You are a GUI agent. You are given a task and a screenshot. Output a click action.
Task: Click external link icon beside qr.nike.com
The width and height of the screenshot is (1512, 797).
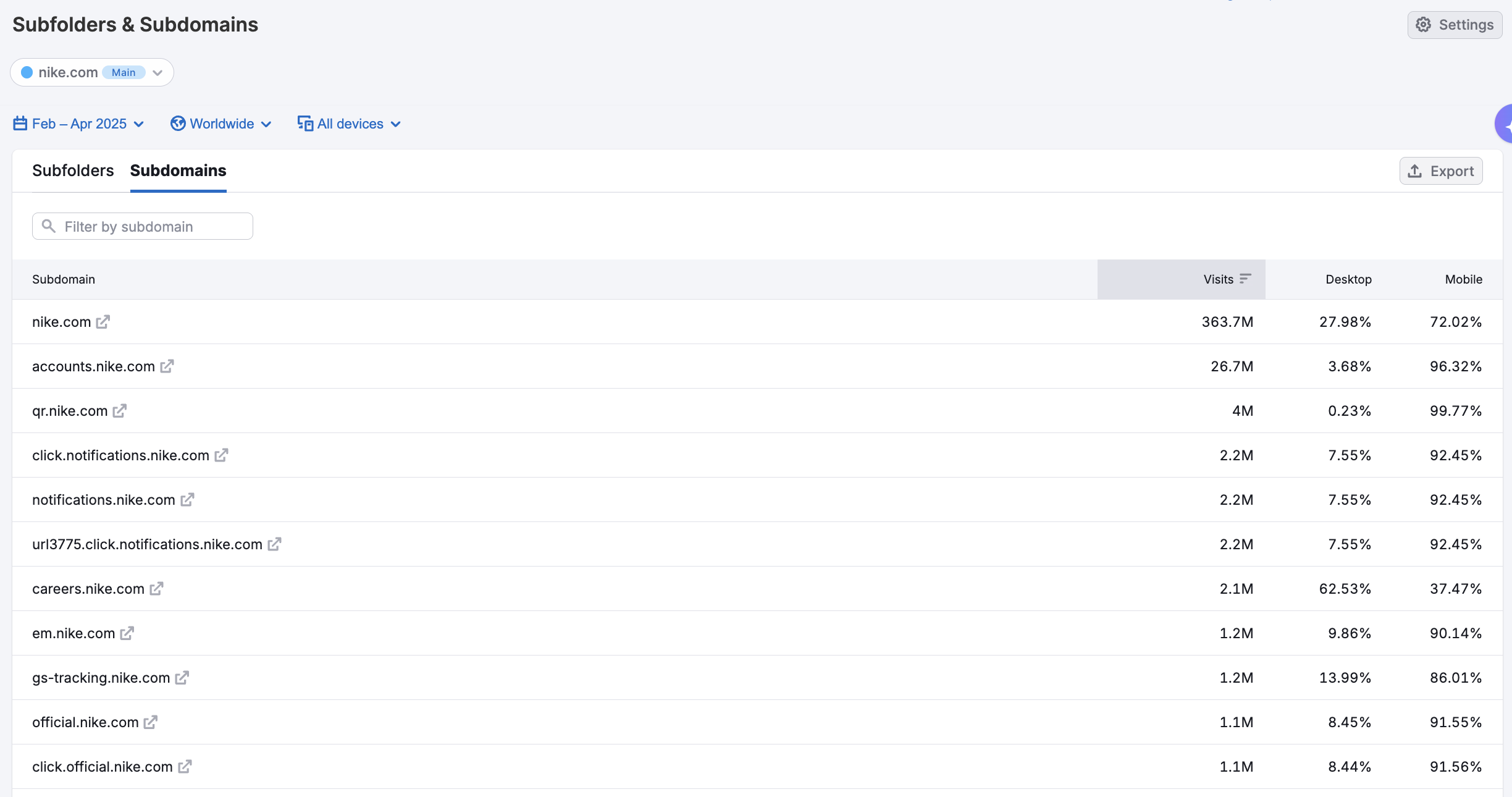pyautogui.click(x=119, y=411)
